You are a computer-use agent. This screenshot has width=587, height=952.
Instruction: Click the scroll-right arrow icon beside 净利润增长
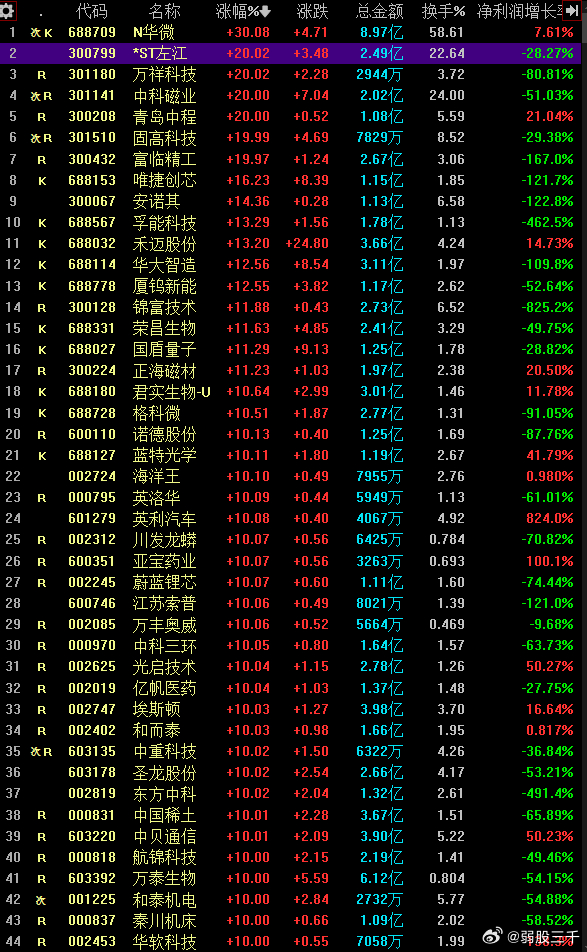point(572,10)
